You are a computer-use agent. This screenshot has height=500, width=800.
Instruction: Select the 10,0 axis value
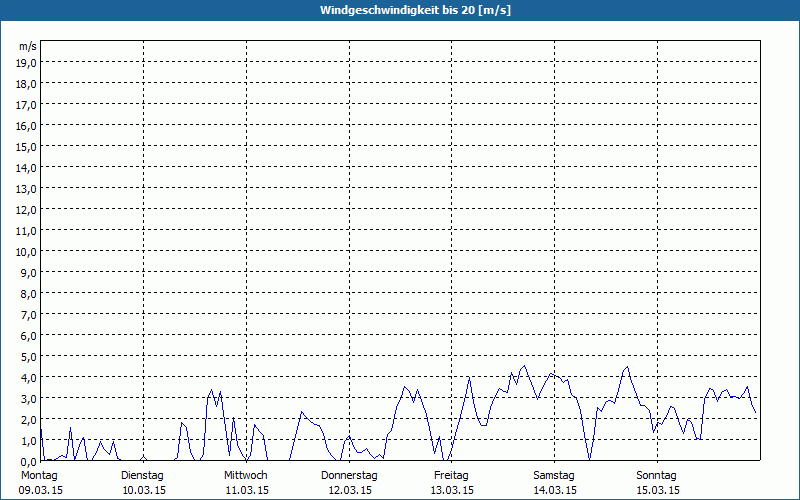26,252
